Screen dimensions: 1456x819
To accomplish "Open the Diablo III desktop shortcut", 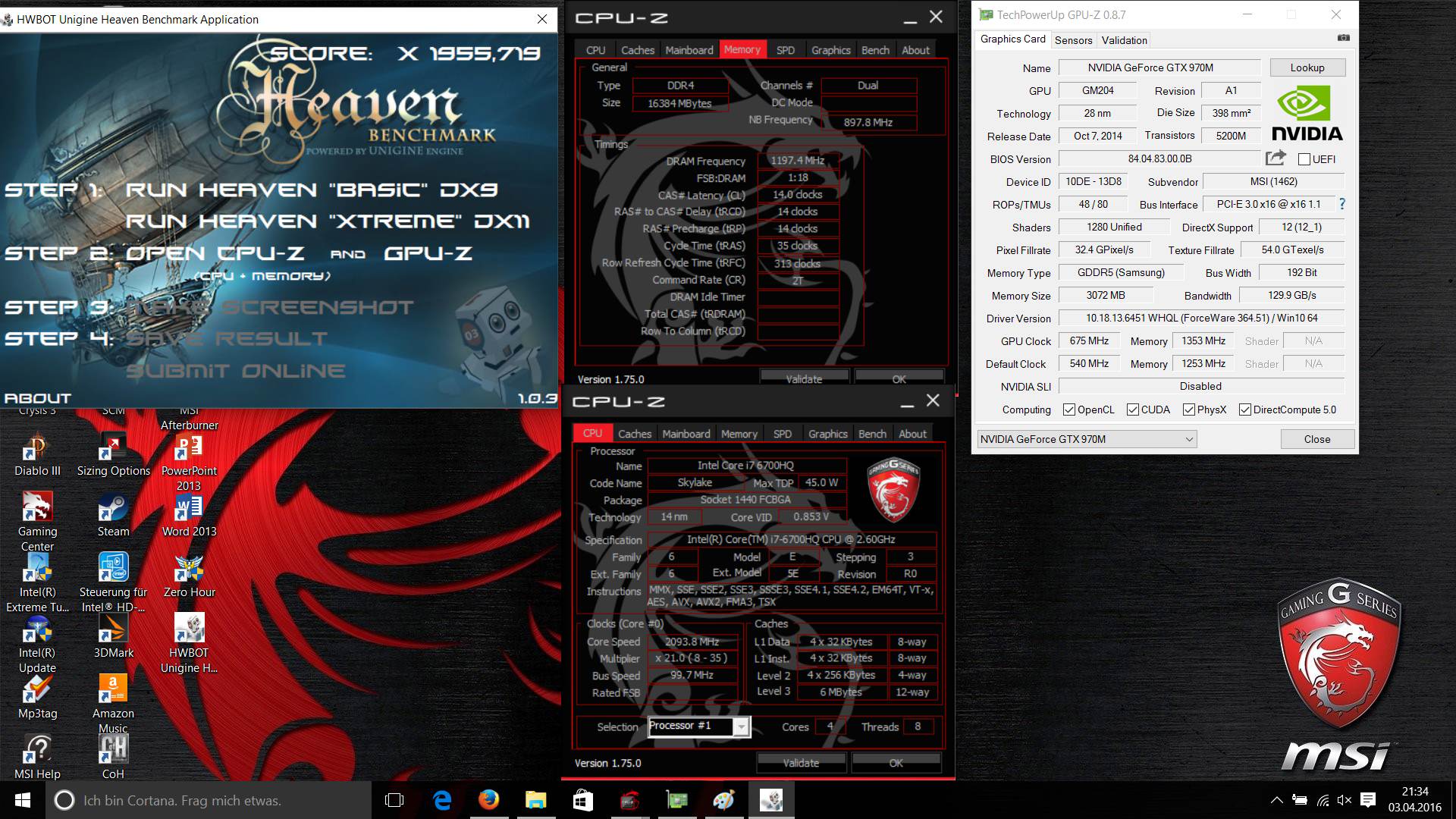I will pyautogui.click(x=37, y=455).
